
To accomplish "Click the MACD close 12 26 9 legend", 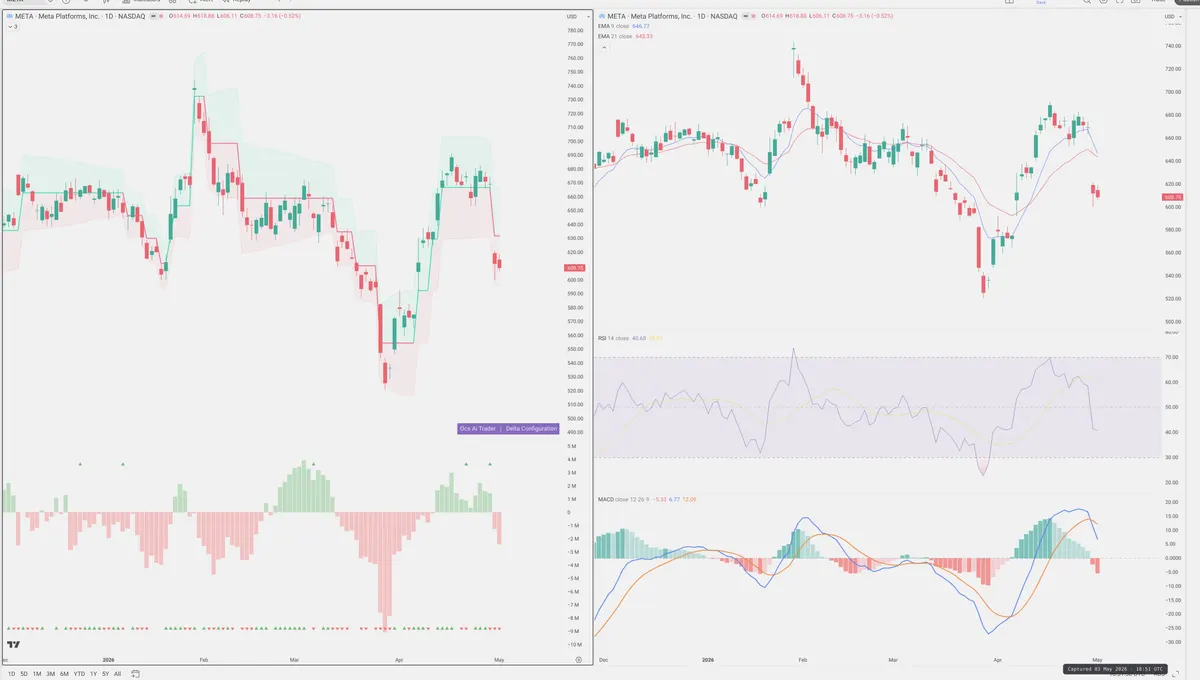I will point(624,498).
